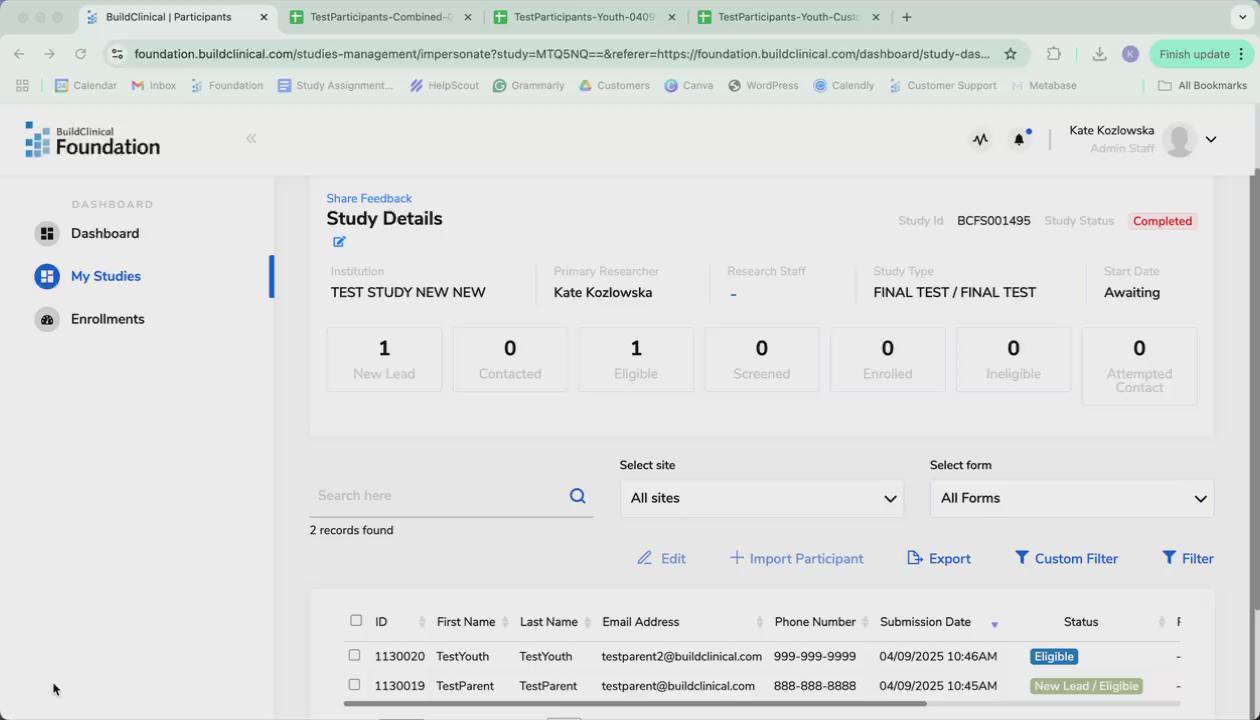
Task: Click email testparent@buildclinical.com
Action: point(678,686)
